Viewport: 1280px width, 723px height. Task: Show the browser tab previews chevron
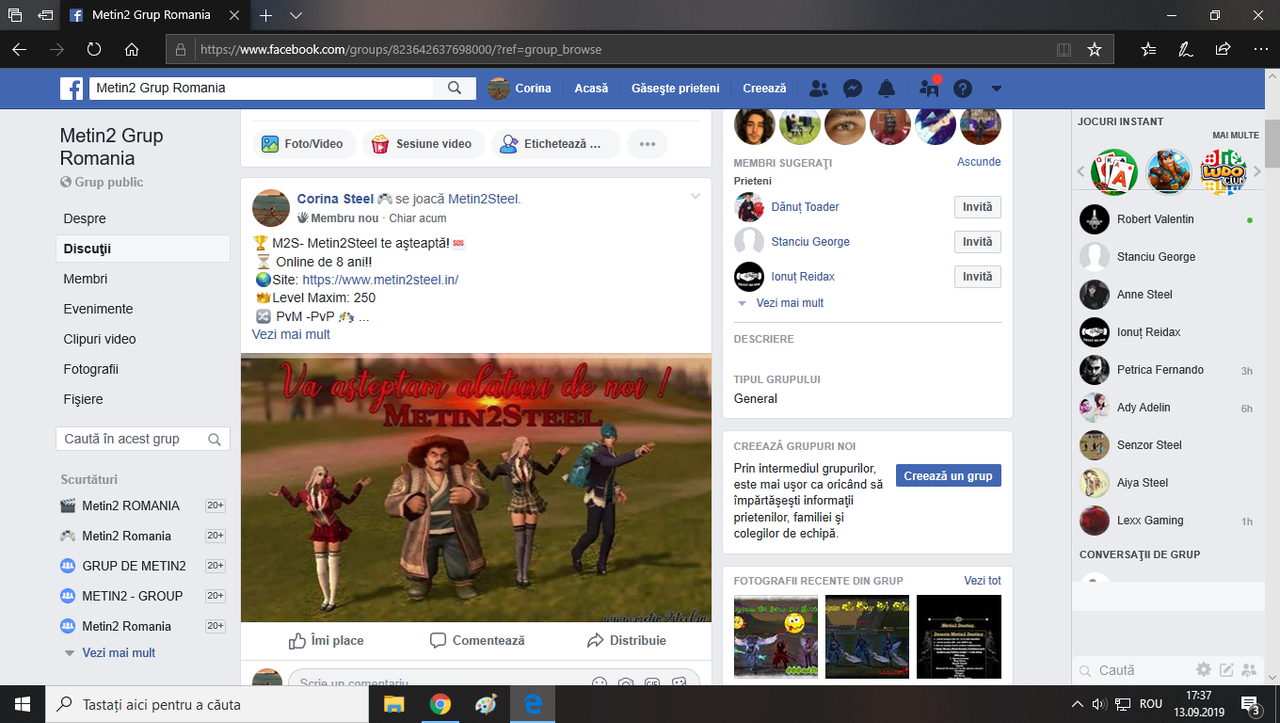point(296,16)
